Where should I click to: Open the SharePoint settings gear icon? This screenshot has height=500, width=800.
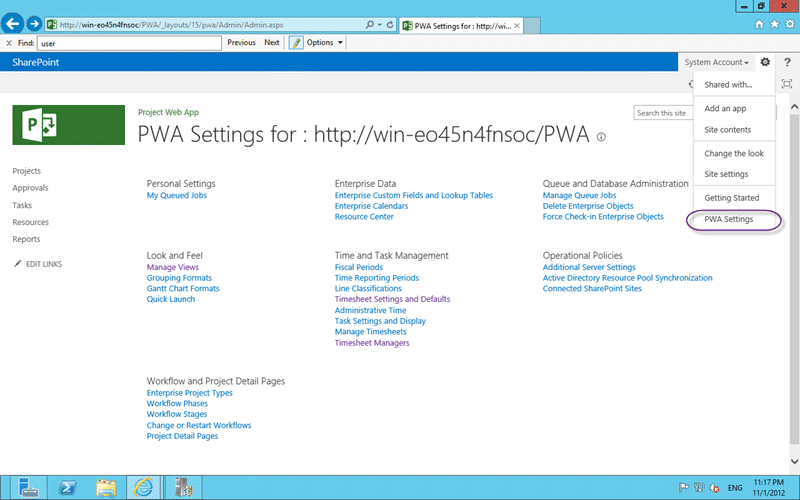coord(765,62)
